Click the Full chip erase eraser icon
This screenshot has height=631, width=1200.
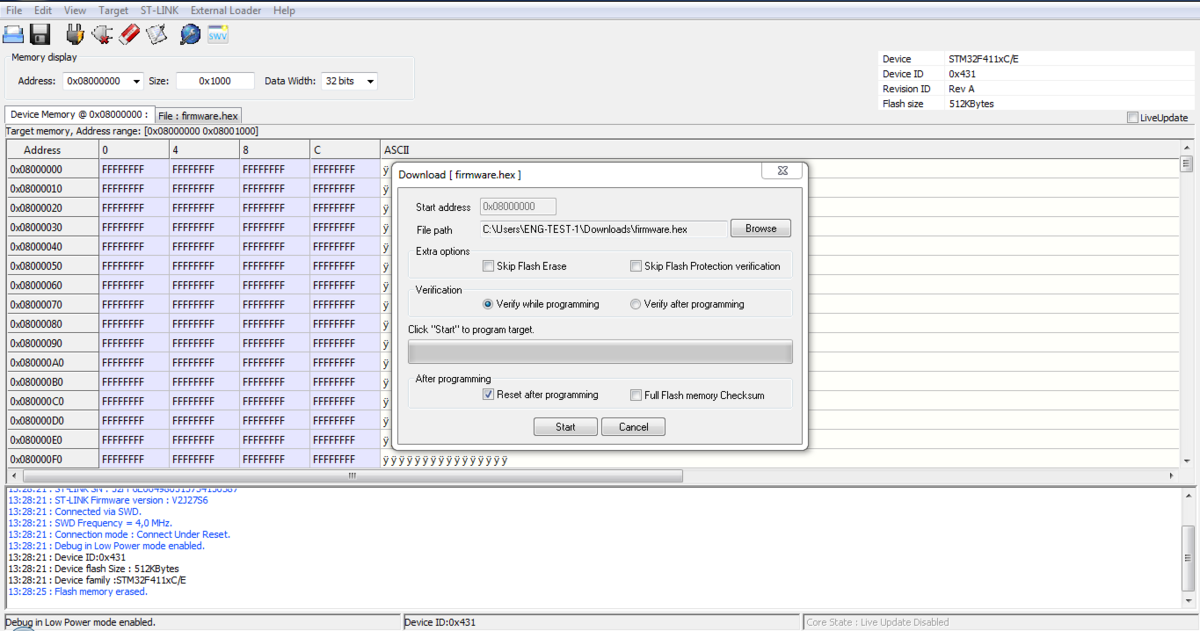coord(129,35)
